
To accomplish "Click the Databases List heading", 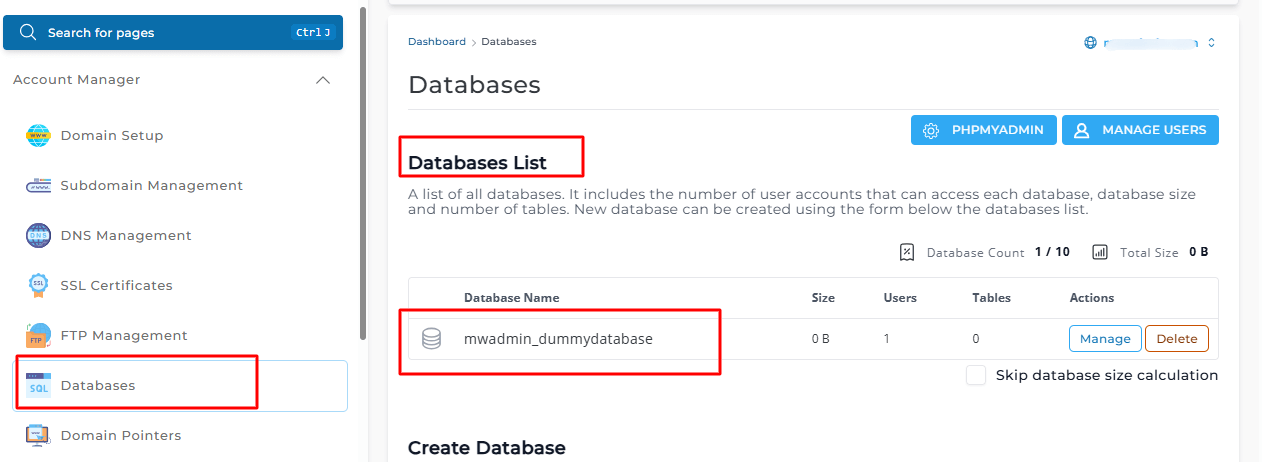I will coord(478,163).
